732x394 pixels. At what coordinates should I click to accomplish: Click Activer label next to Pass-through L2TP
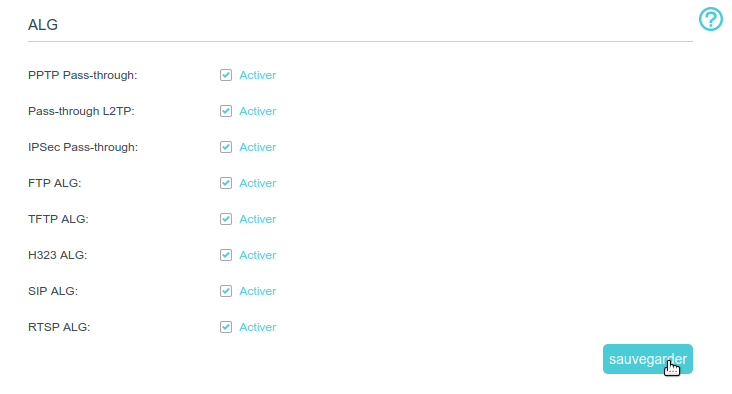coord(258,111)
